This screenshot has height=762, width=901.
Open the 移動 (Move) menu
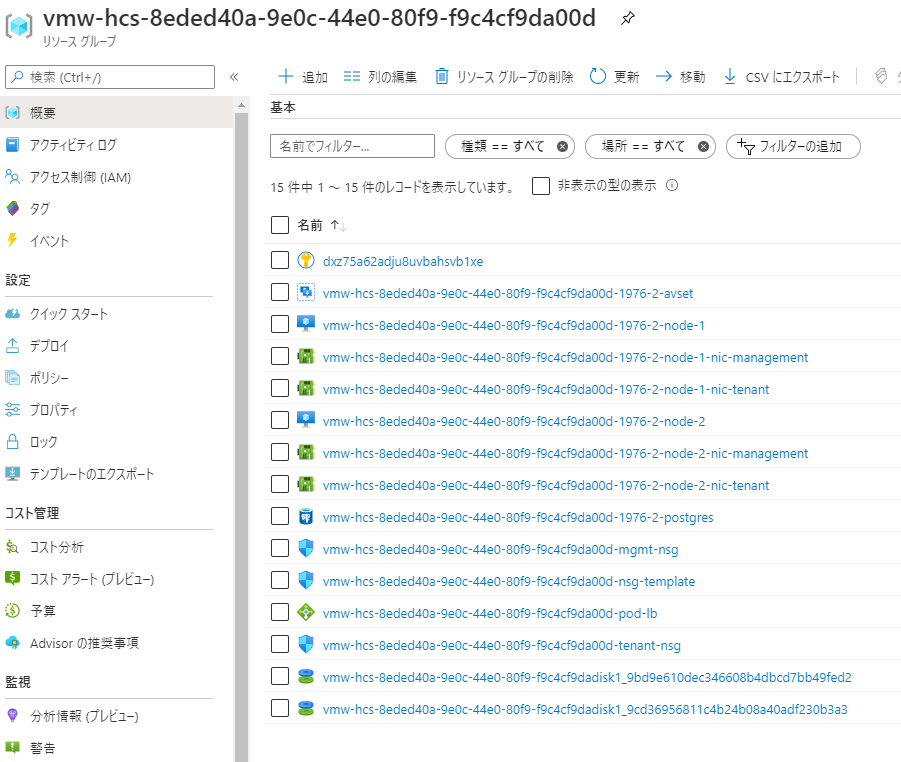pyautogui.click(x=680, y=76)
